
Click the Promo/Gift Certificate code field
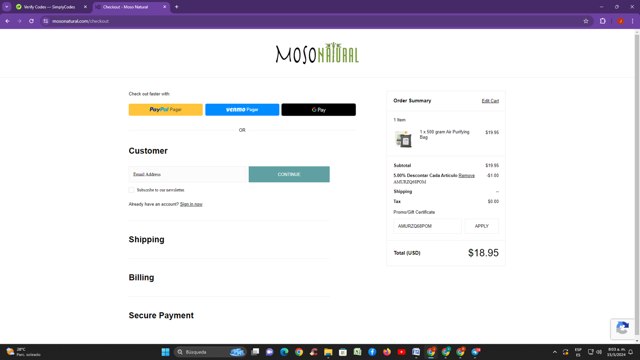427,226
